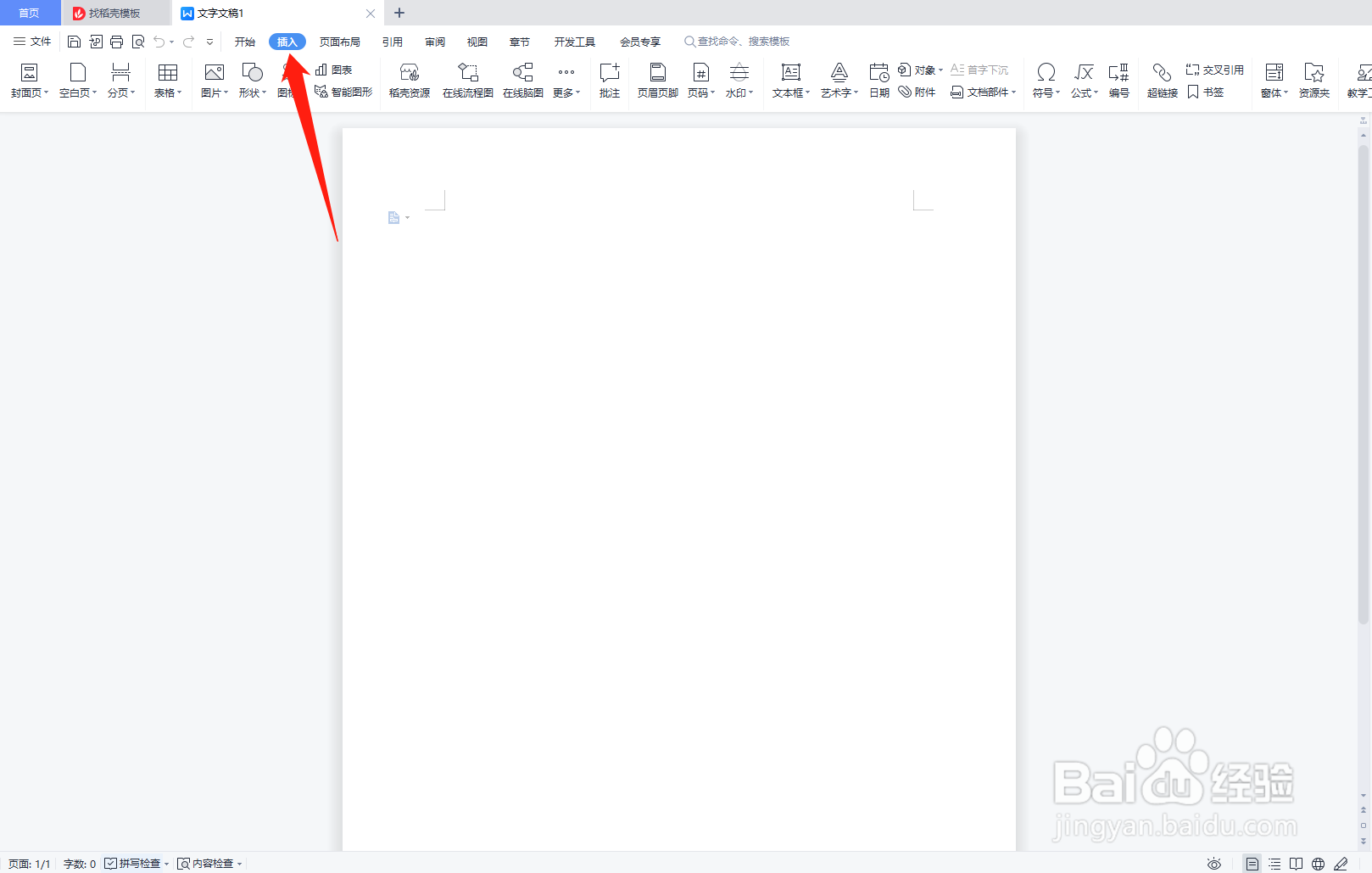Open the 文件 file menu

[x=32, y=42]
